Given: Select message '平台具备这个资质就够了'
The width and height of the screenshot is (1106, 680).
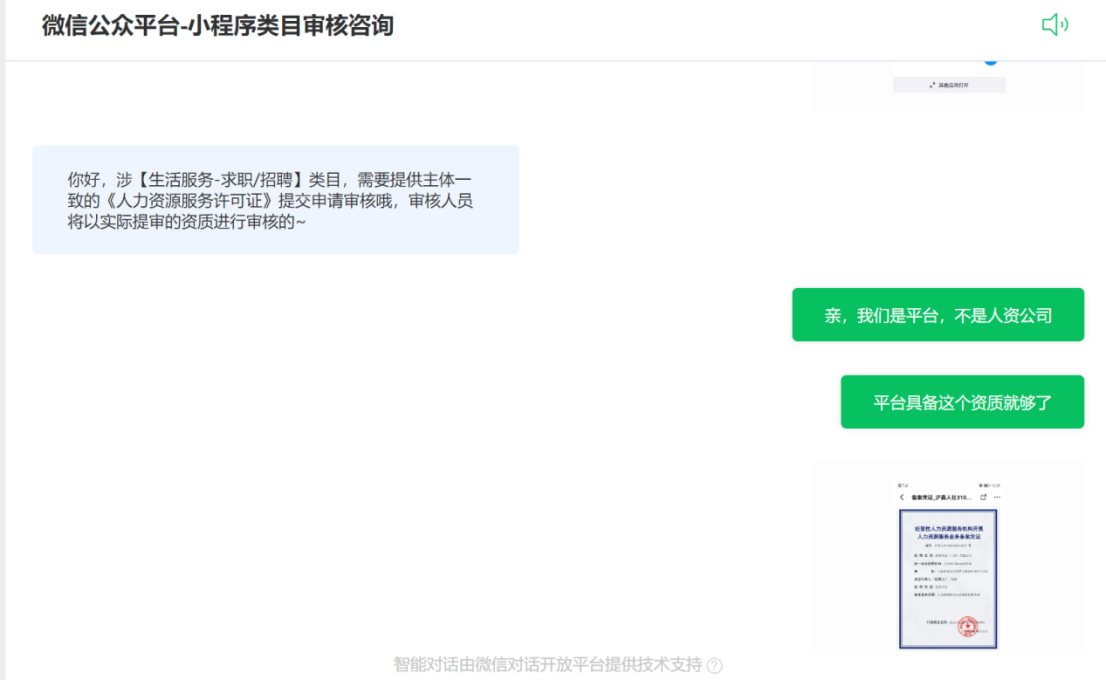Looking at the screenshot, I should pos(962,402).
